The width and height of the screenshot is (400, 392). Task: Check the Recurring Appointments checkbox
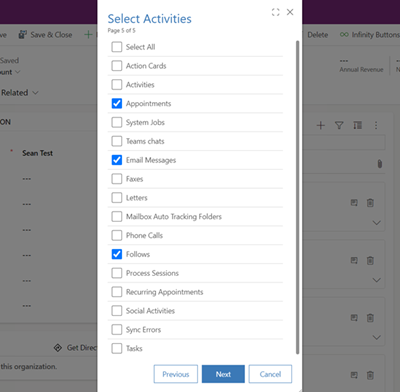[117, 292]
